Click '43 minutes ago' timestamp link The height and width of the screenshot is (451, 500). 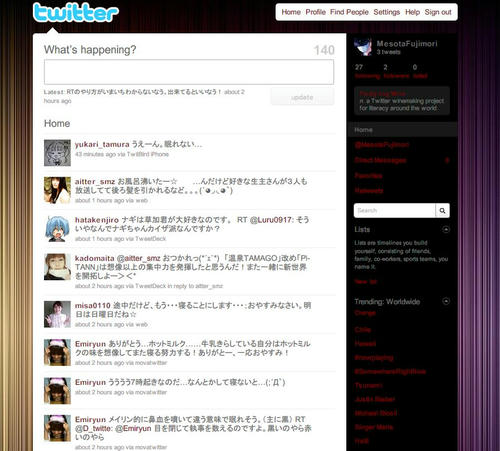click(x=95, y=154)
